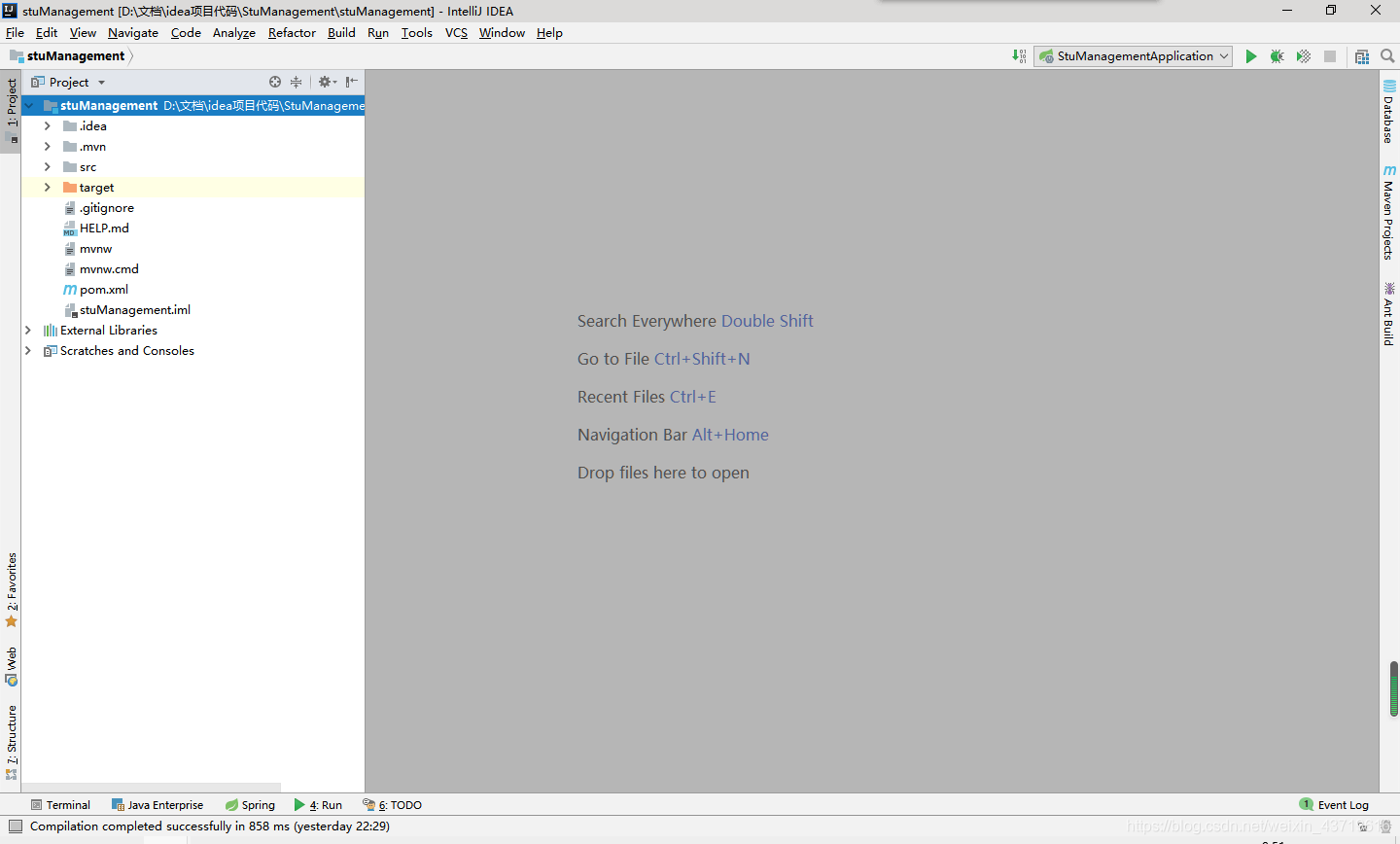Open the 6: TODO tool window
This screenshot has width=1400, height=844.
tap(392, 805)
